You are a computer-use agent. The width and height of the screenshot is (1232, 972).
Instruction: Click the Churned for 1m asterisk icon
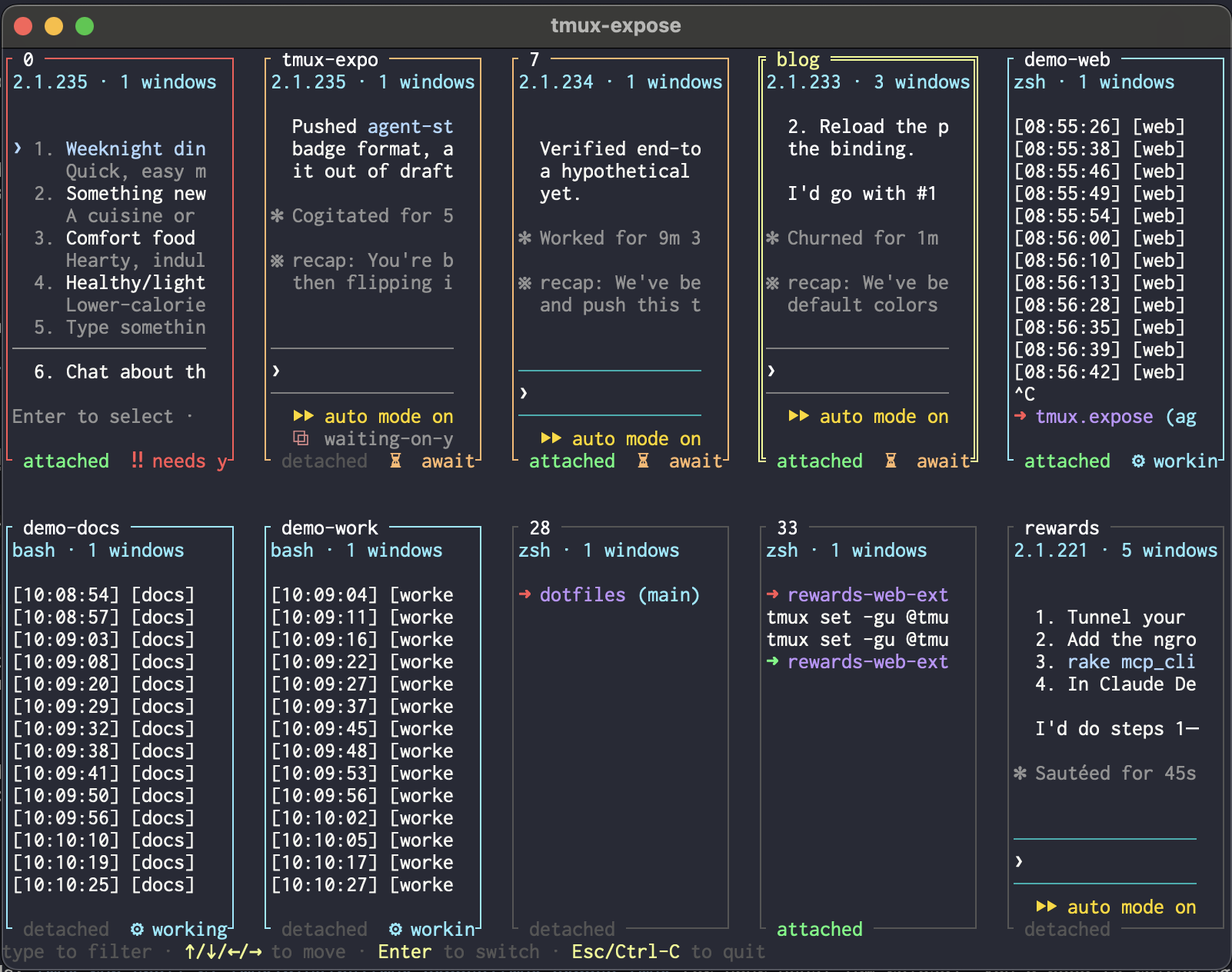point(772,238)
